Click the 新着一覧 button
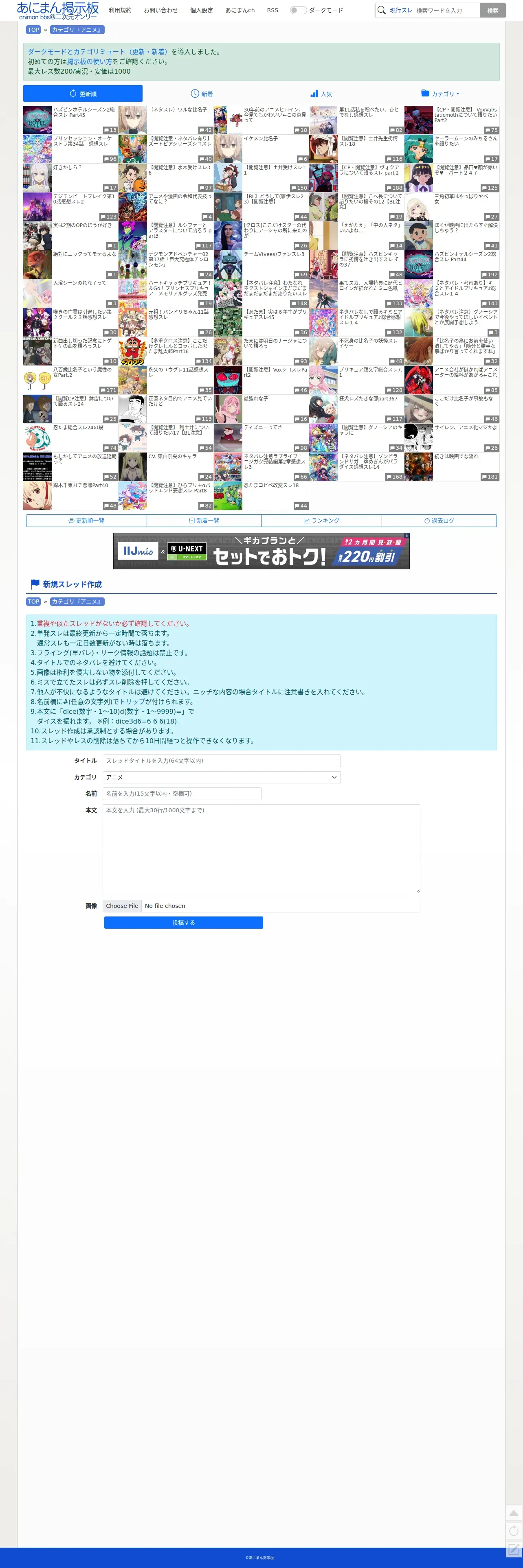This screenshot has width=523, height=1568. [x=204, y=520]
